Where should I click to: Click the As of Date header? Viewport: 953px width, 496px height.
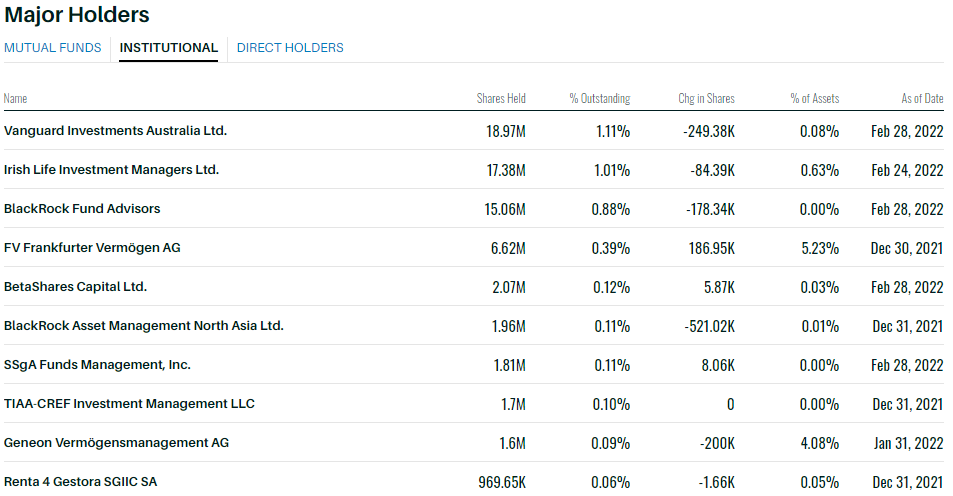point(921,99)
